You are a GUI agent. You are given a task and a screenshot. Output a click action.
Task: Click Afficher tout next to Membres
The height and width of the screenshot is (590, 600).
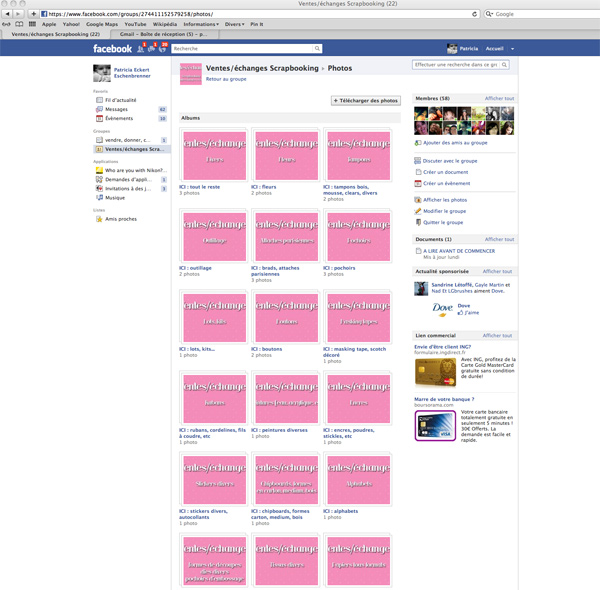(499, 98)
